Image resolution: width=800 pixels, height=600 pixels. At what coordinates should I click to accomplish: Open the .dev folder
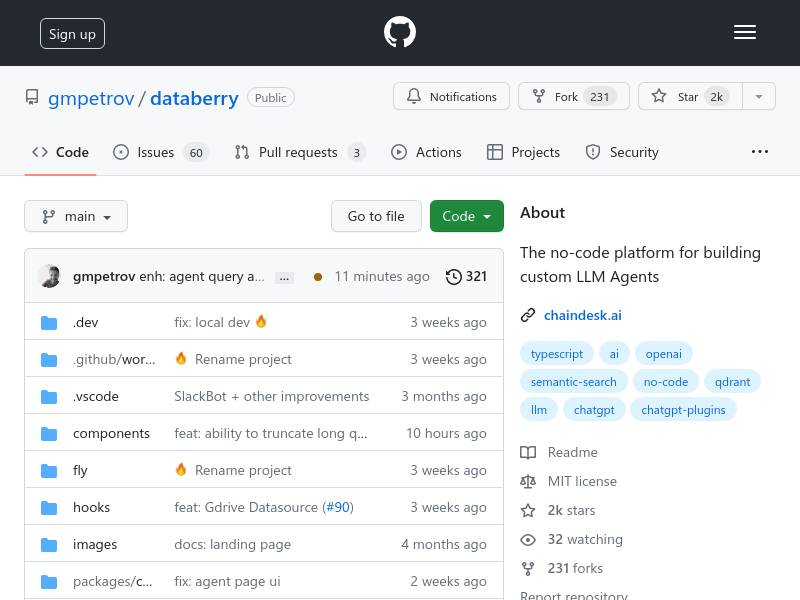coord(85,322)
